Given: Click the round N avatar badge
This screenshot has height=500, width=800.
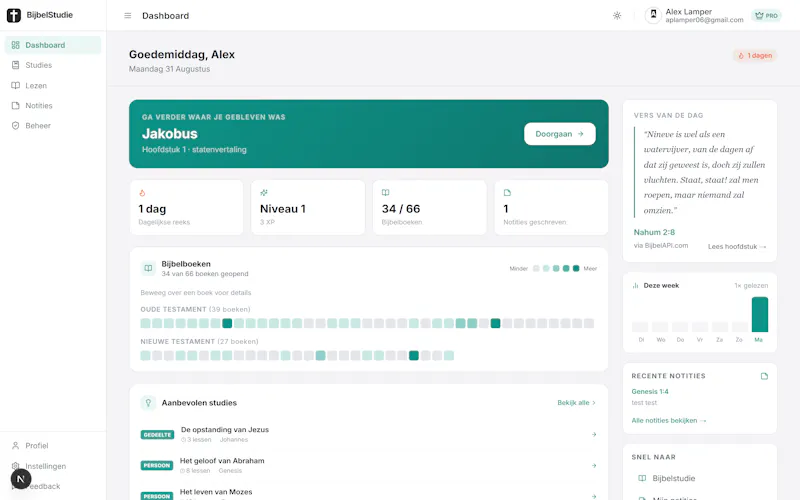Looking at the screenshot, I should pos(21,479).
